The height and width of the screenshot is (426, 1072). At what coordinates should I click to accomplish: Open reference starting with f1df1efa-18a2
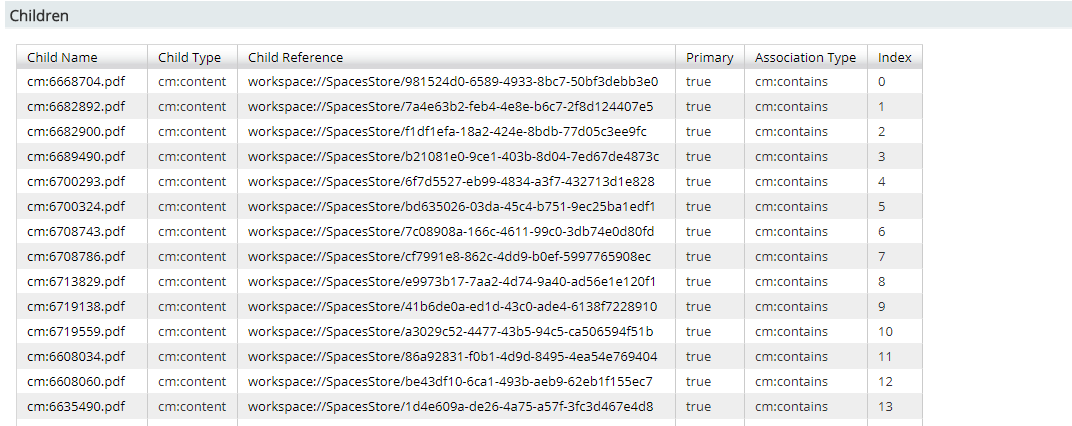pyautogui.click(x=447, y=131)
